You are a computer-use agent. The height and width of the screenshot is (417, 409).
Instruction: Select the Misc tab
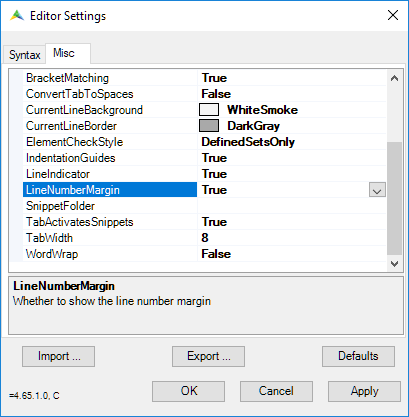pos(68,53)
